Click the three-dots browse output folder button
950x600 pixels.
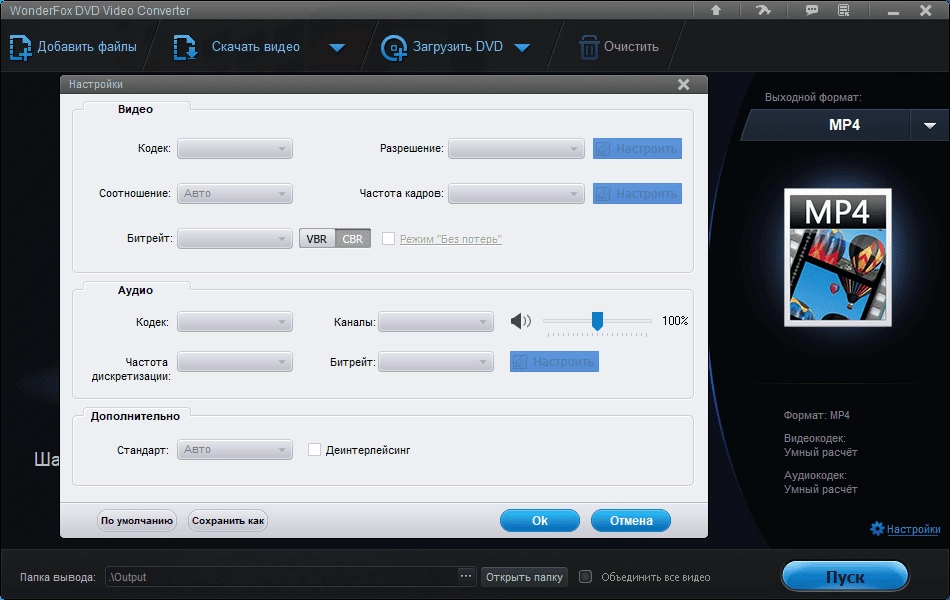pos(465,576)
